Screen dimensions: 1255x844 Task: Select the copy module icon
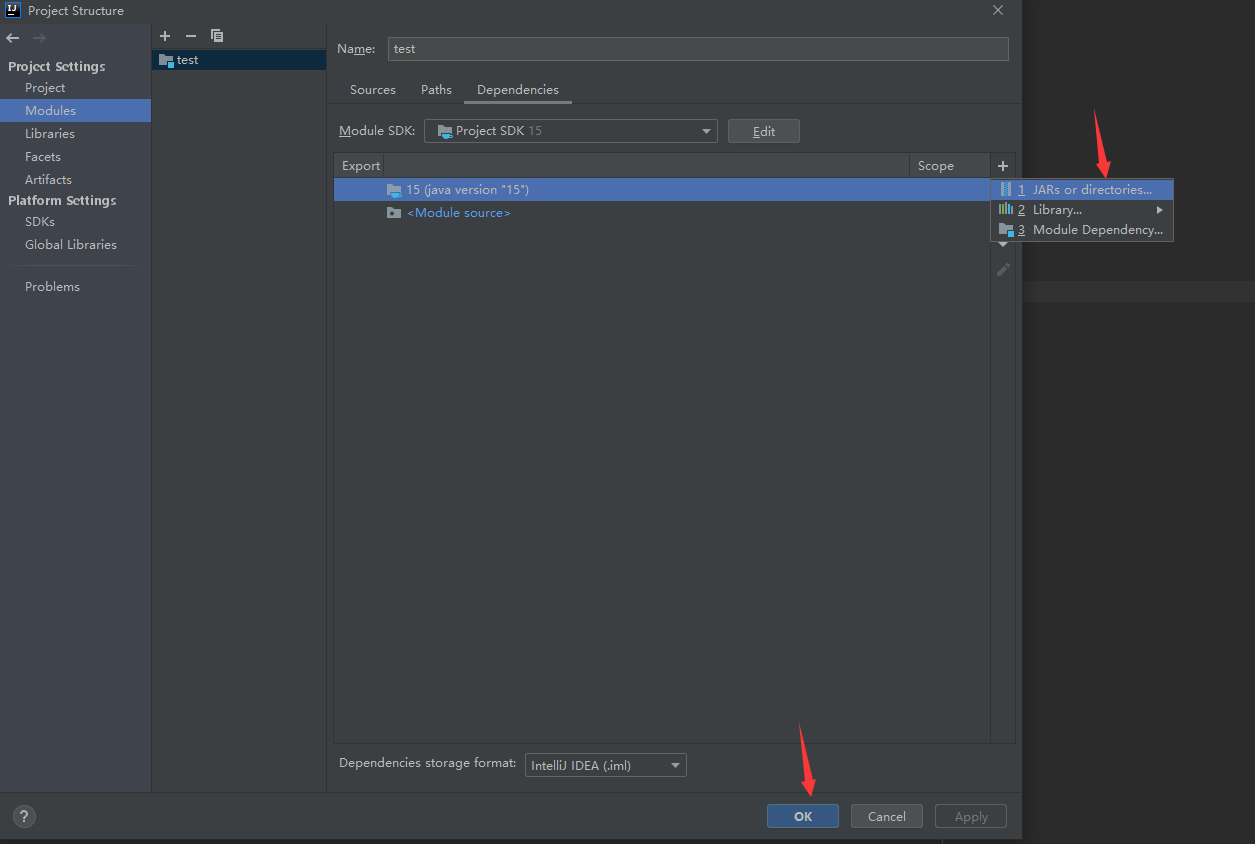[217, 36]
